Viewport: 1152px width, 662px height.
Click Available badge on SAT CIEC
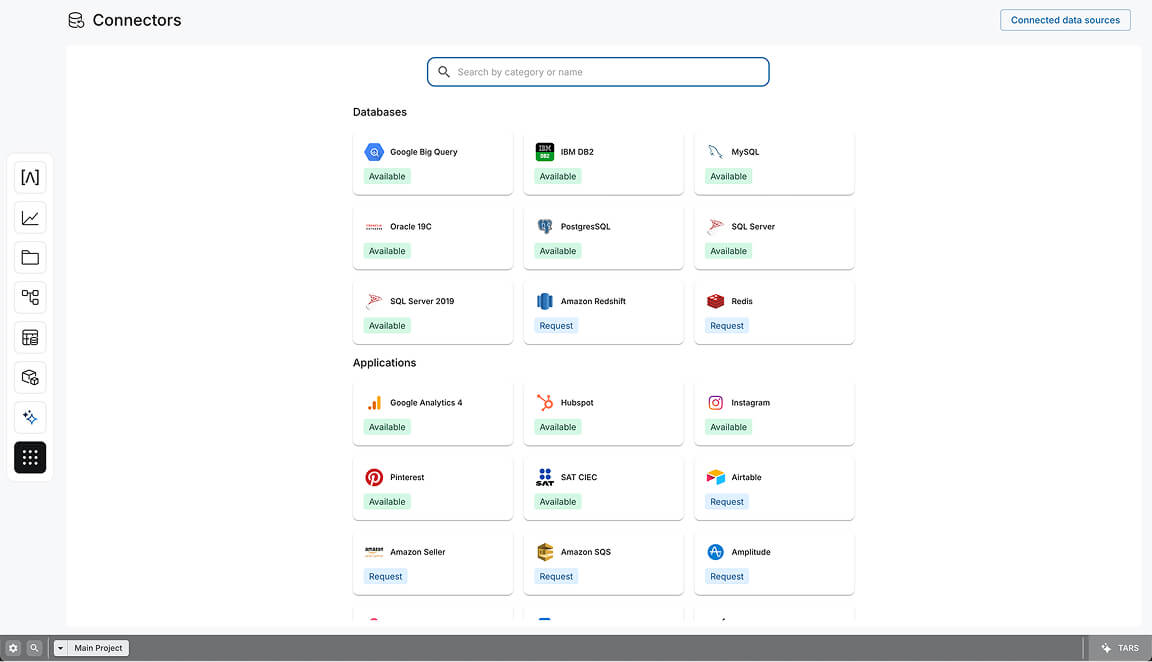point(558,502)
